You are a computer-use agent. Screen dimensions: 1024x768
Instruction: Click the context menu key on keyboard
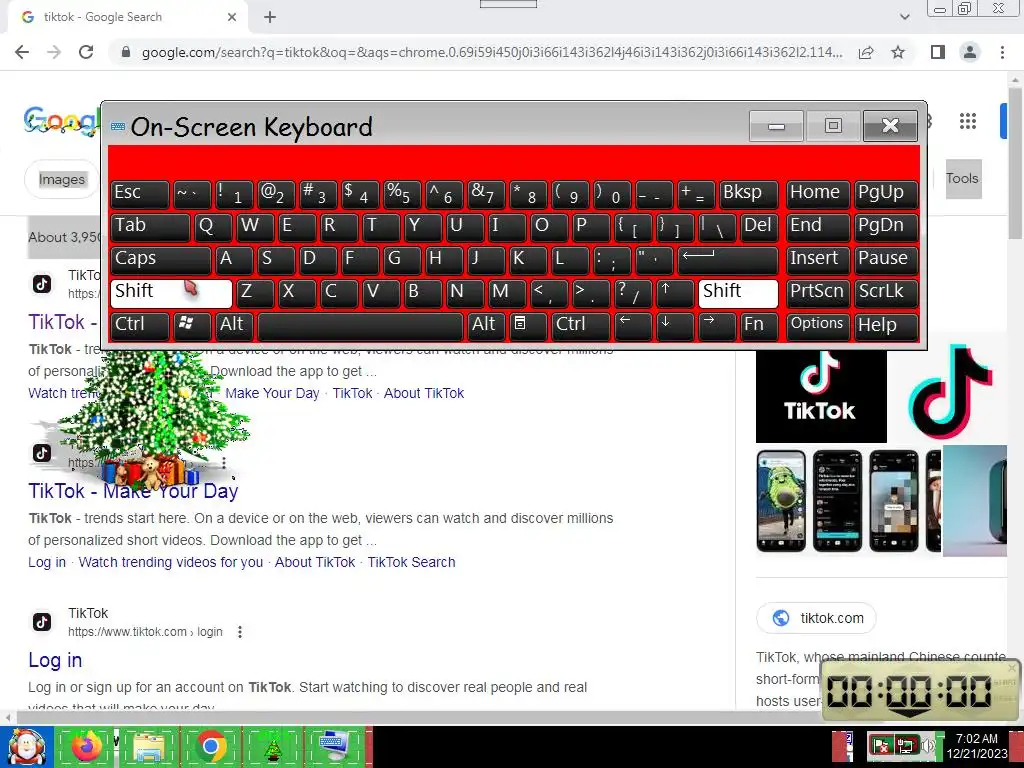point(528,325)
